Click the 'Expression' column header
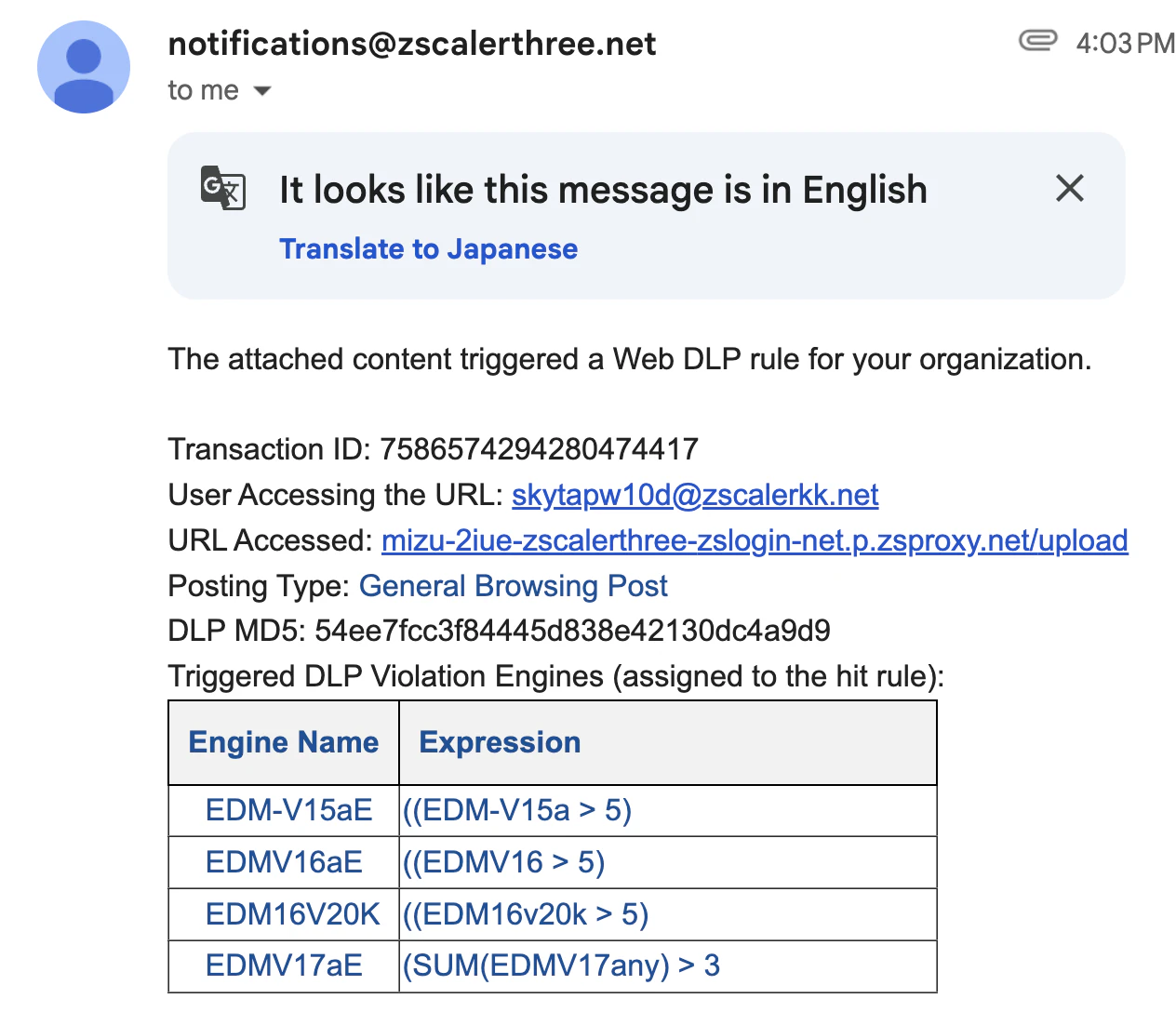Viewport: 1176px width, 1025px height. 668,742
